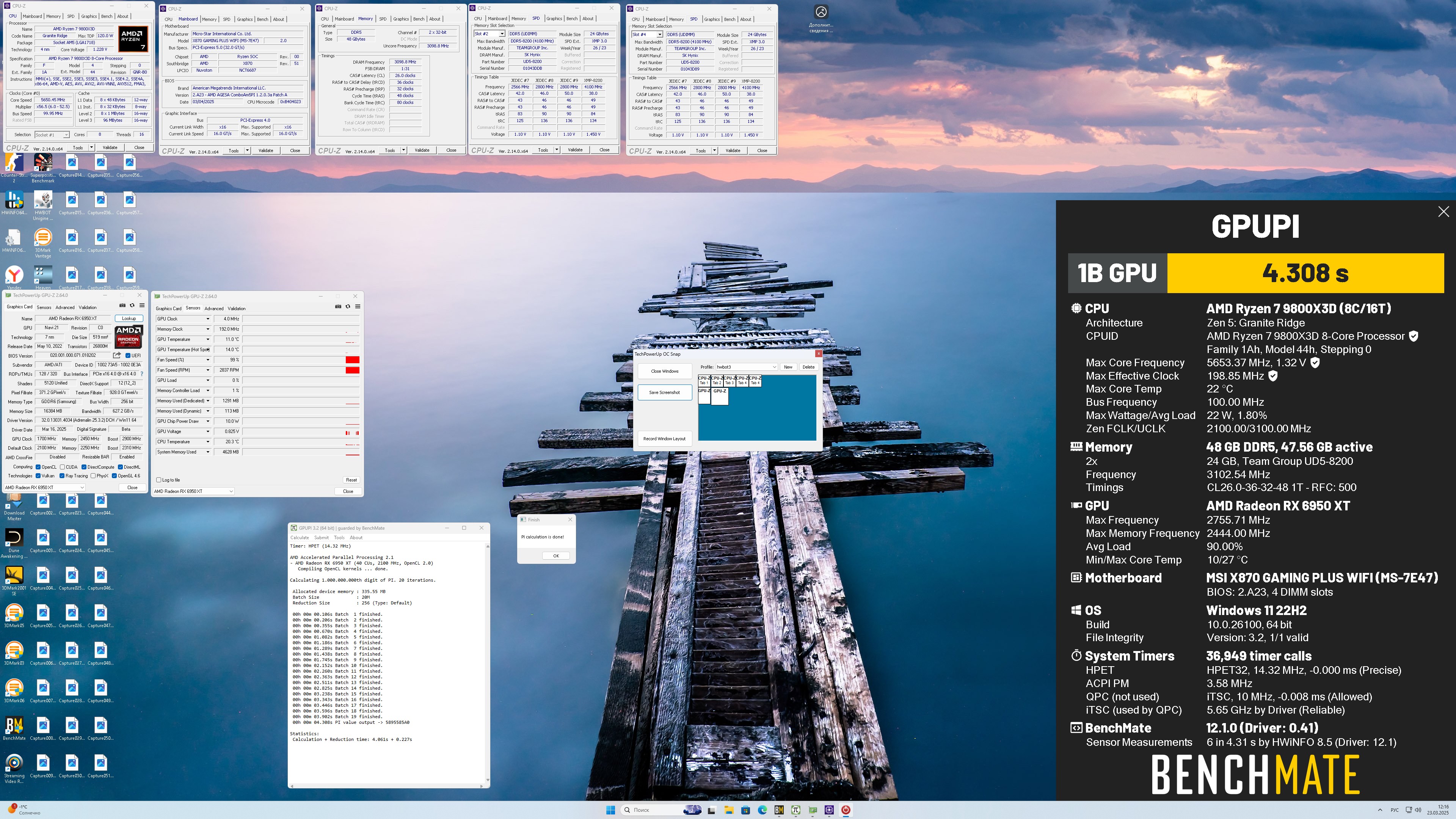This screenshot has width=1456, height=819.
Task: Switch to Advanced tab in GPU-Z Sensors window
Action: [x=213, y=309]
